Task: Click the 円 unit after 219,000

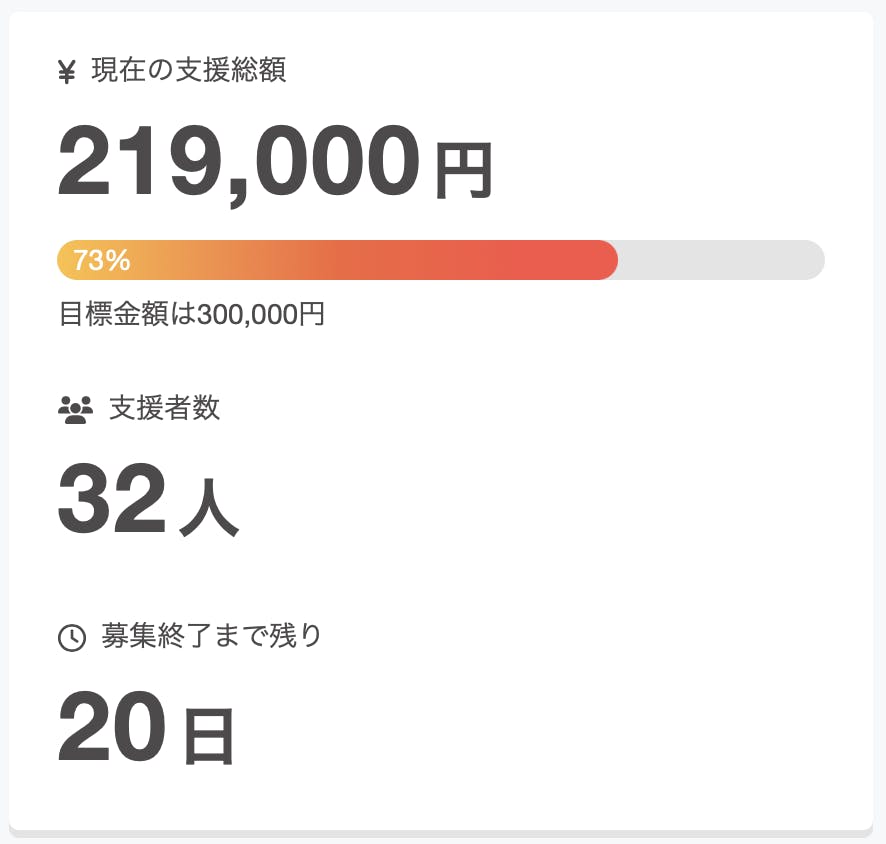Action: pyautogui.click(x=463, y=171)
